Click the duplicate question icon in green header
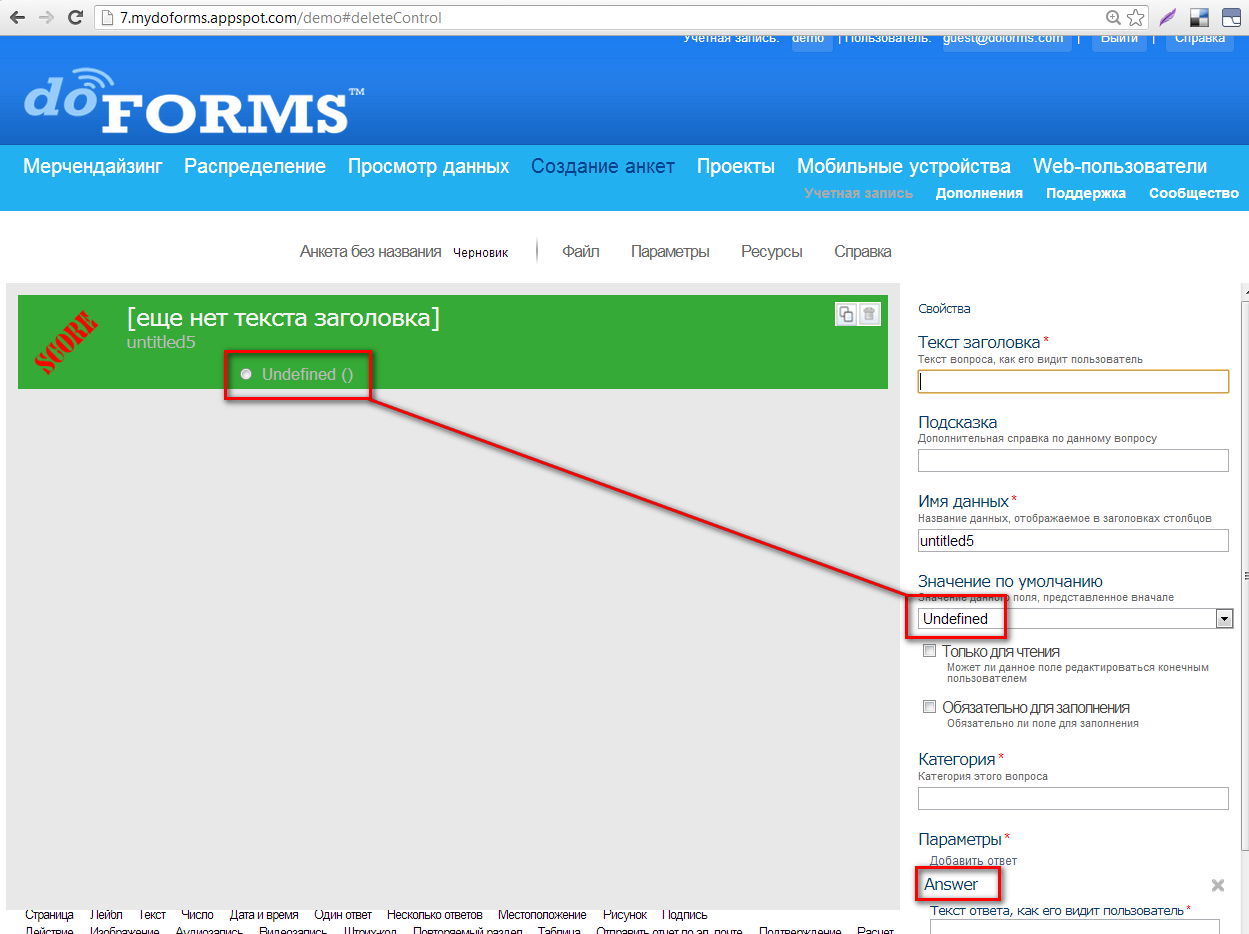Viewport: 1249px width, 934px height. [846, 314]
